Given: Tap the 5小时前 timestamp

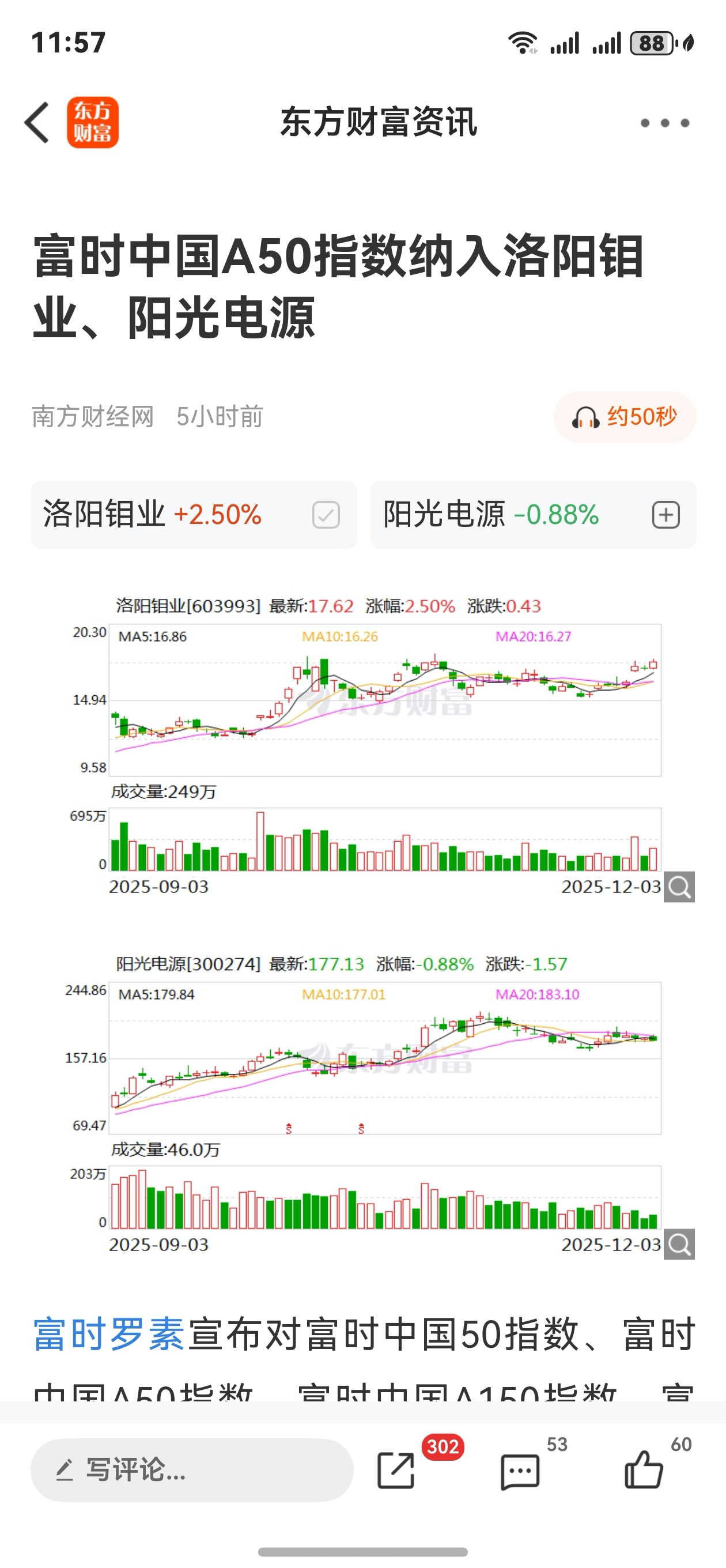Looking at the screenshot, I should point(220,417).
